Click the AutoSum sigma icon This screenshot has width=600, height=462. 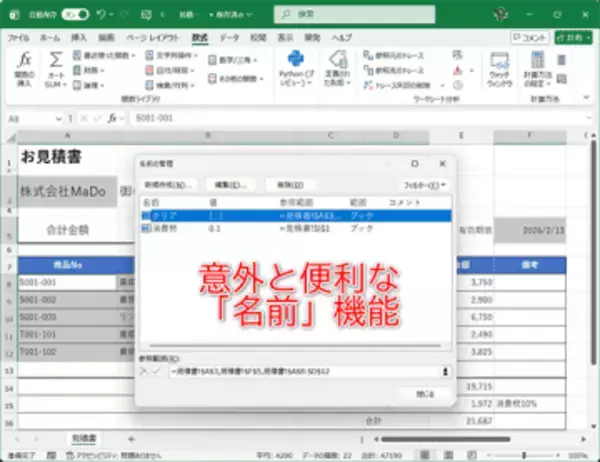(x=55, y=60)
